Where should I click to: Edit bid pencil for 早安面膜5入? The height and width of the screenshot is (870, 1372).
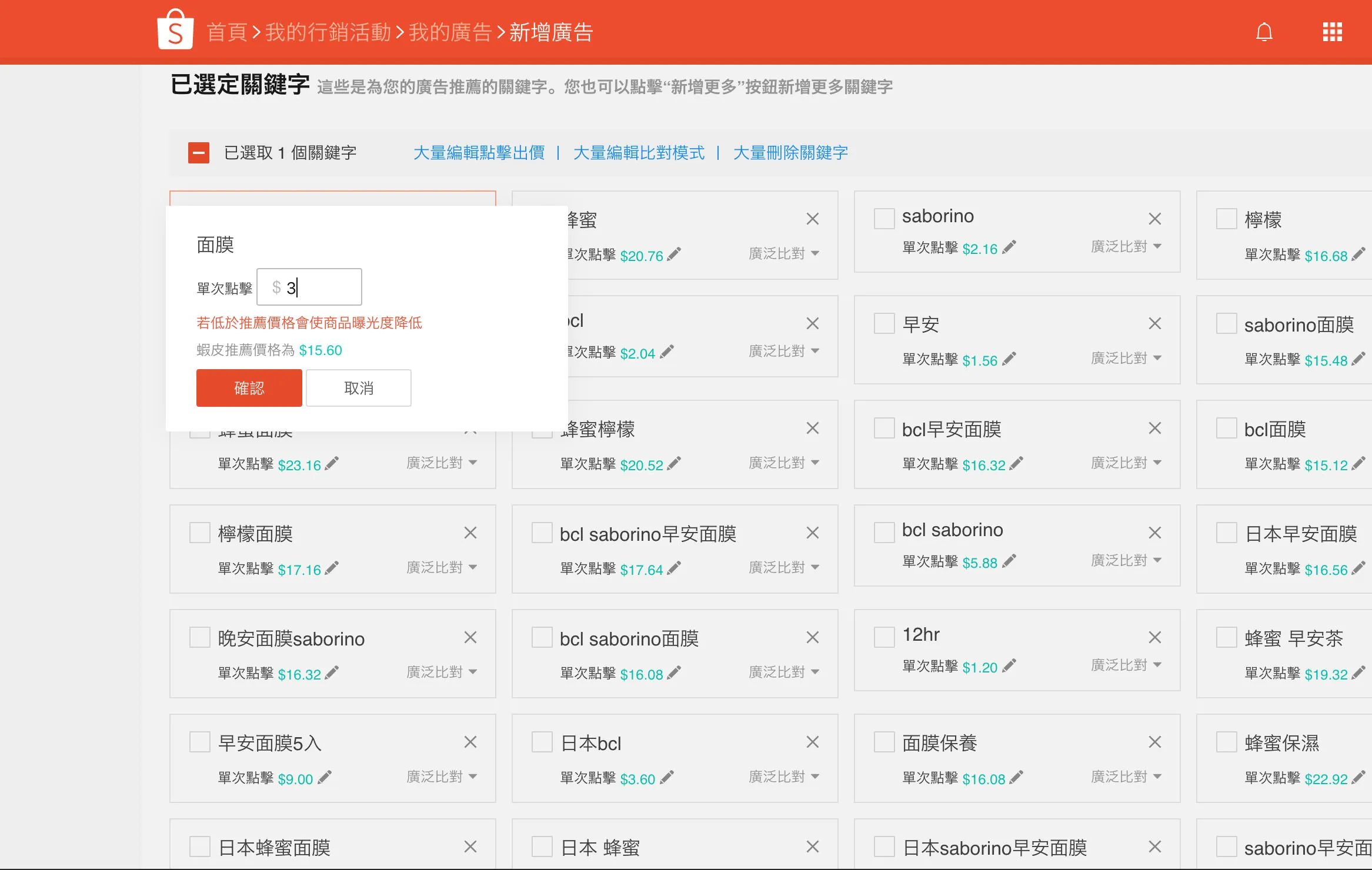click(325, 778)
